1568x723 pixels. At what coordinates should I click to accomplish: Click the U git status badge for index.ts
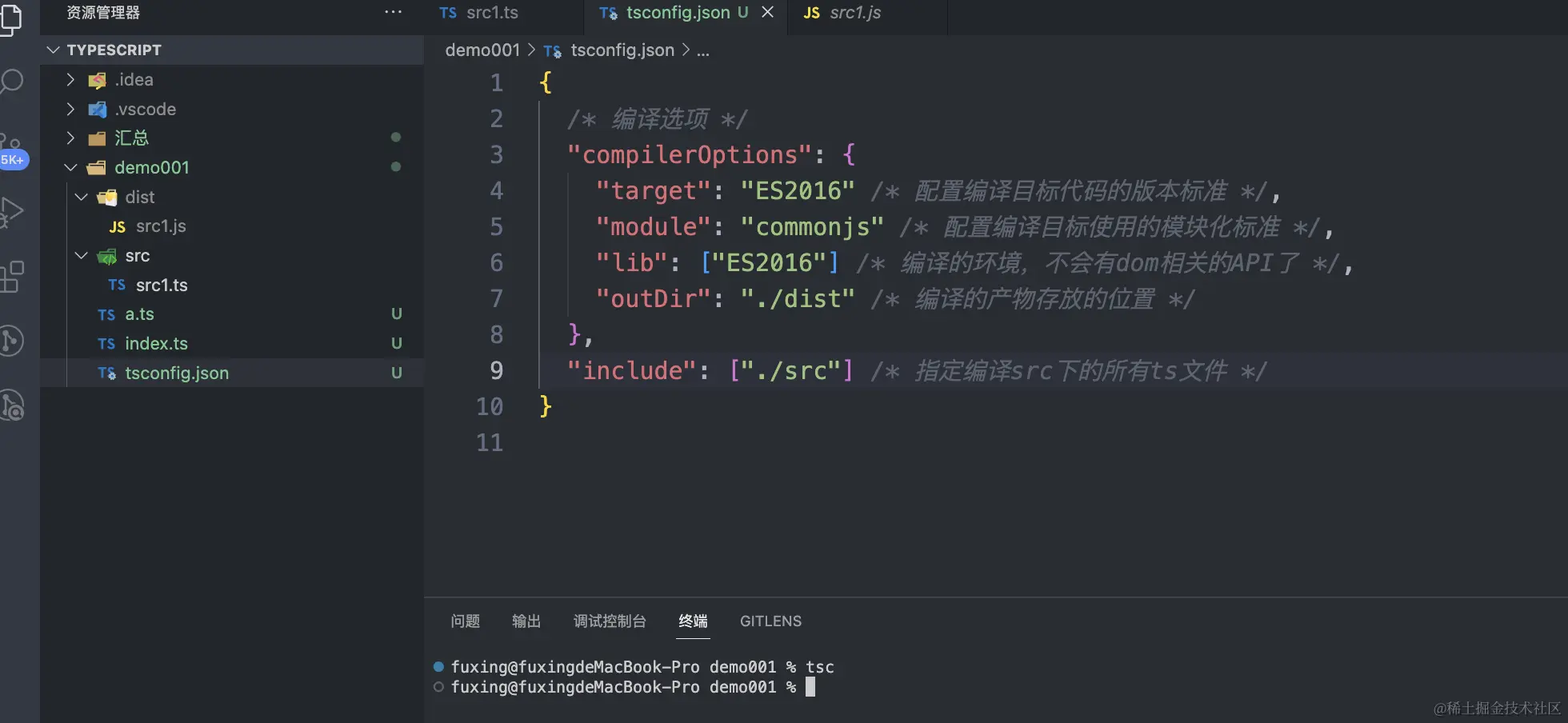(x=396, y=344)
